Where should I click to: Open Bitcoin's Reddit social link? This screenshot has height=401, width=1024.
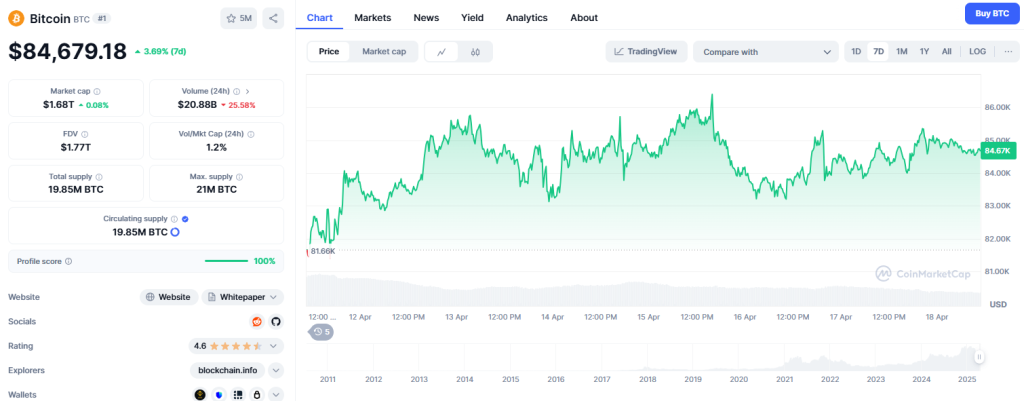pyautogui.click(x=257, y=321)
